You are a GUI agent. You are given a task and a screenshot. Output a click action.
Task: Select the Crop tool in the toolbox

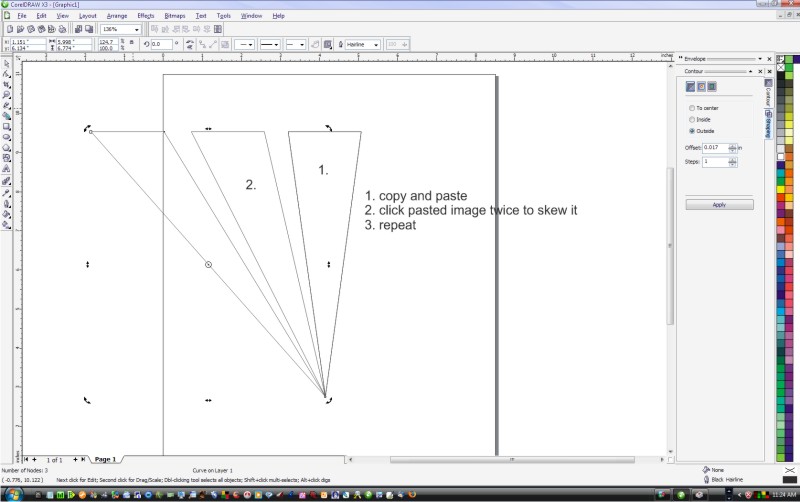coord(6,85)
